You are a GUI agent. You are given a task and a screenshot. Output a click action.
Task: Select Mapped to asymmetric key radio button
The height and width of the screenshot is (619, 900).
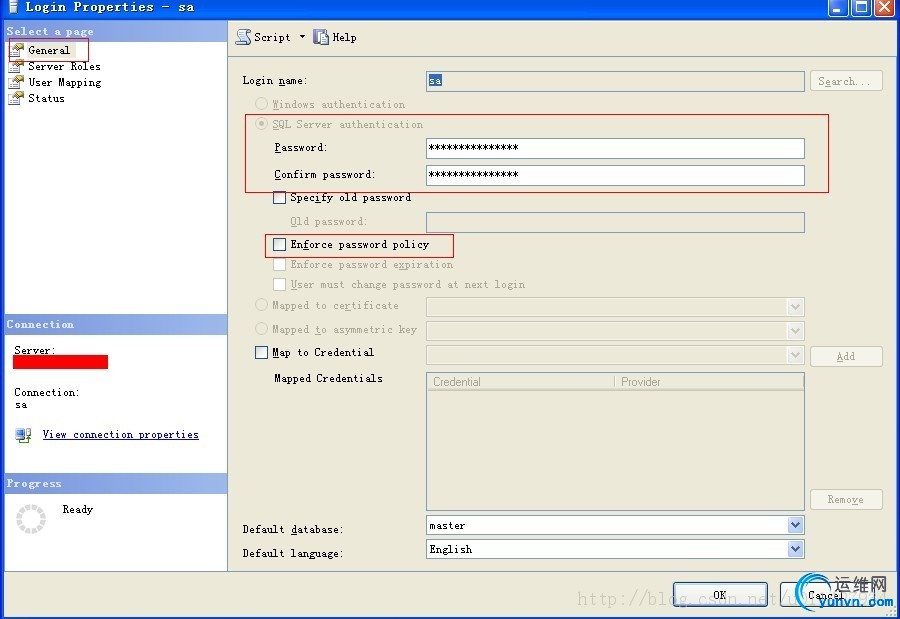click(261, 329)
